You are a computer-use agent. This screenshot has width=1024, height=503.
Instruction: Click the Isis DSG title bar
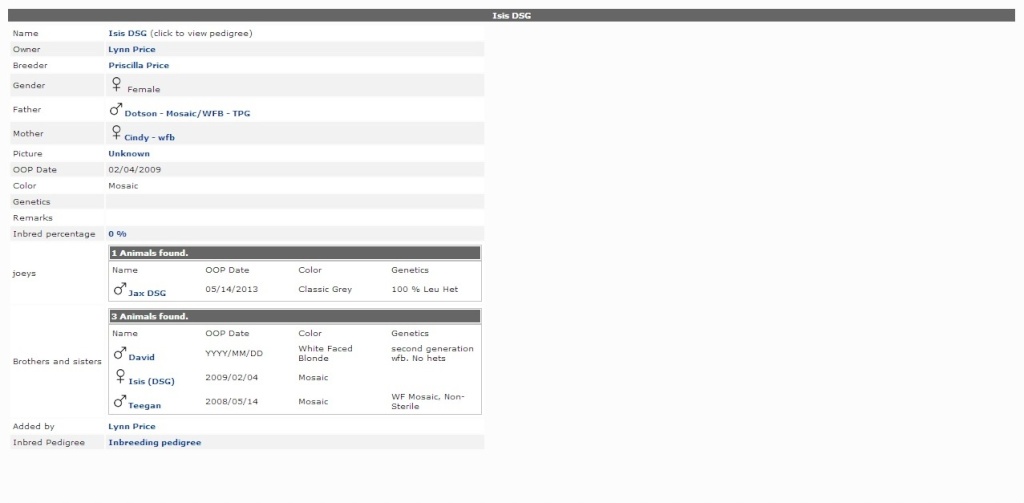[511, 15]
